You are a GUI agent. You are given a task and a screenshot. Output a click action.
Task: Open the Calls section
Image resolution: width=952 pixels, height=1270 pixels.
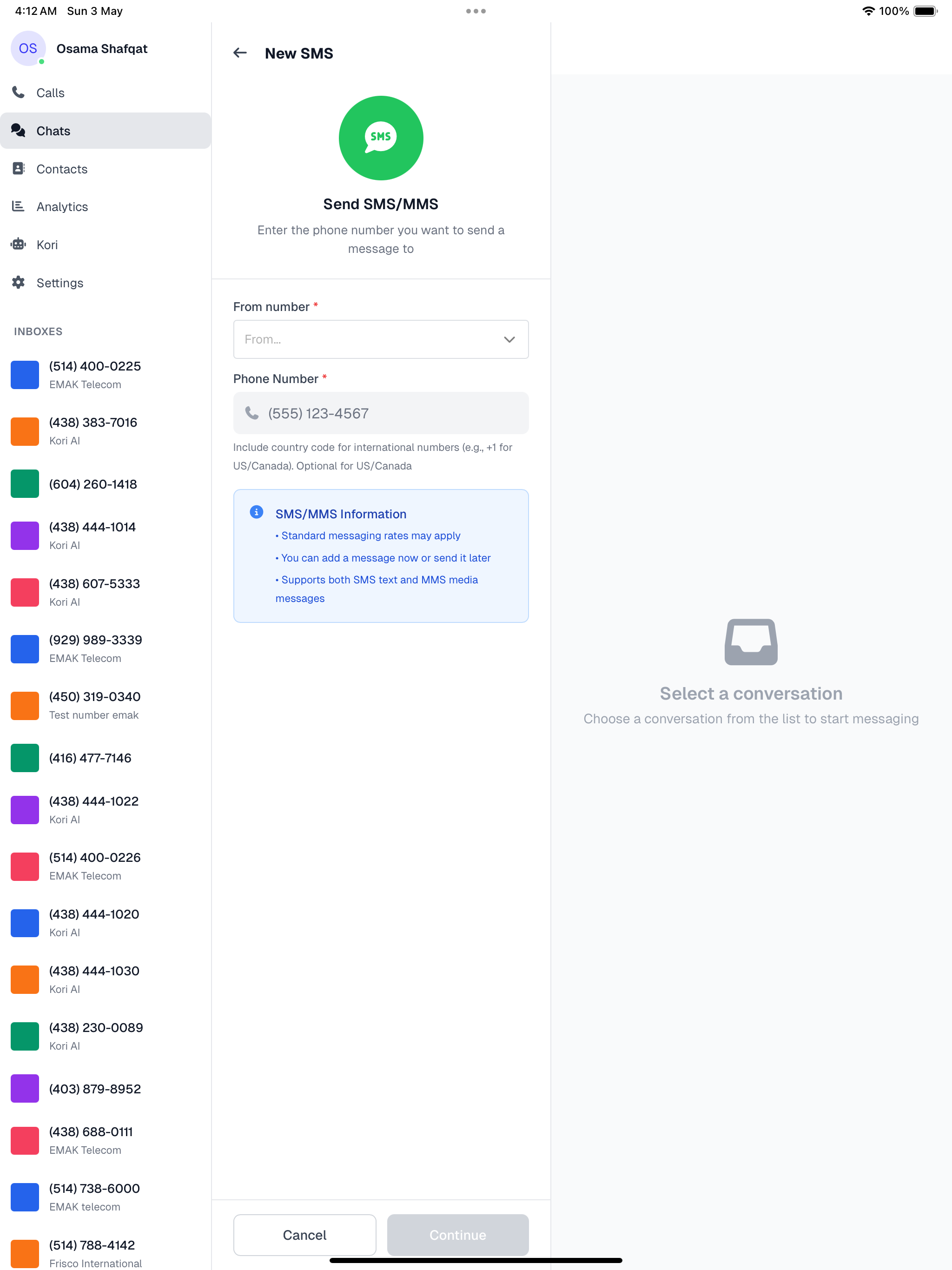coord(106,93)
